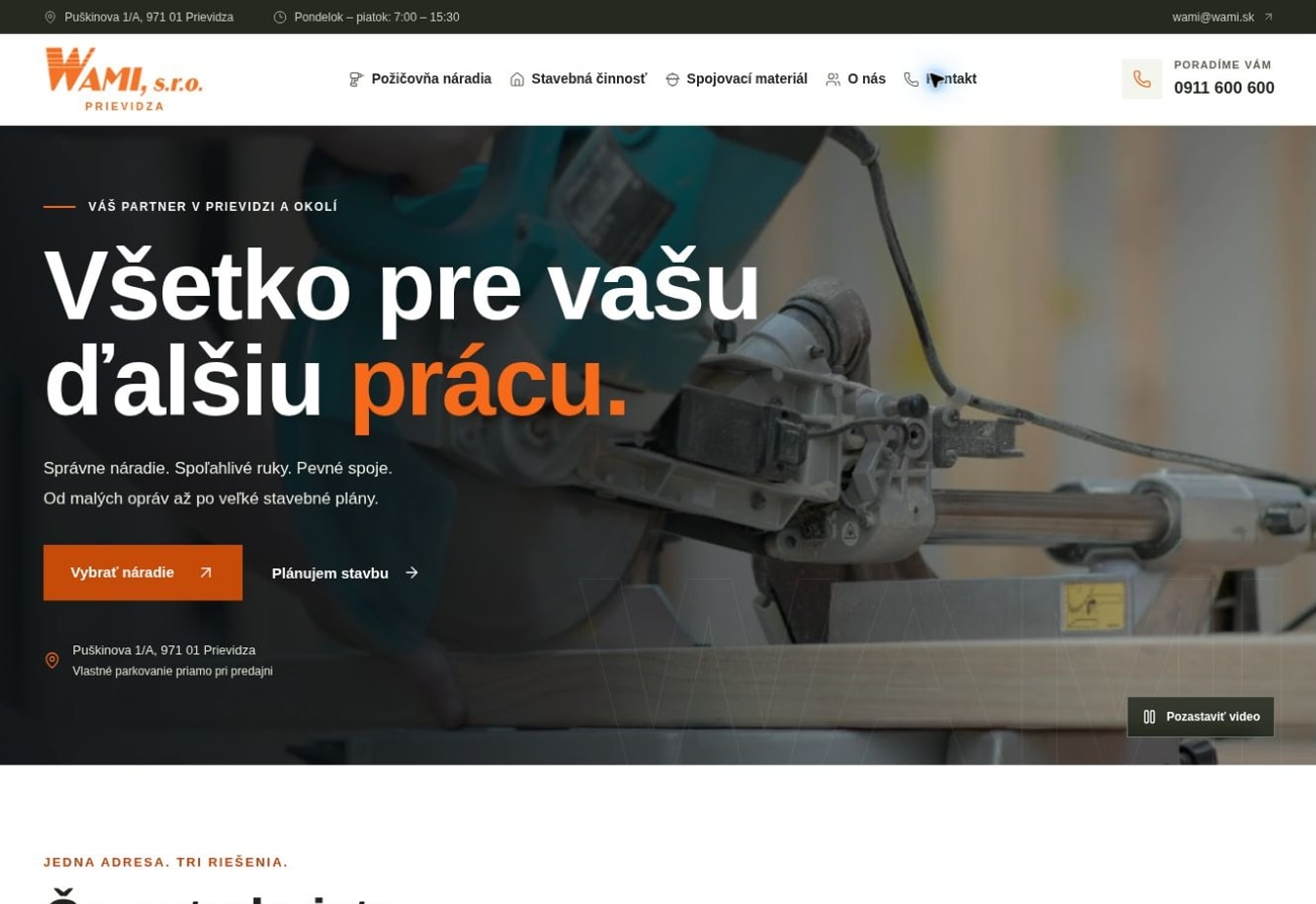Open the Kontakt menu item
Viewport: 1316px width, 904px height.
[940, 79]
